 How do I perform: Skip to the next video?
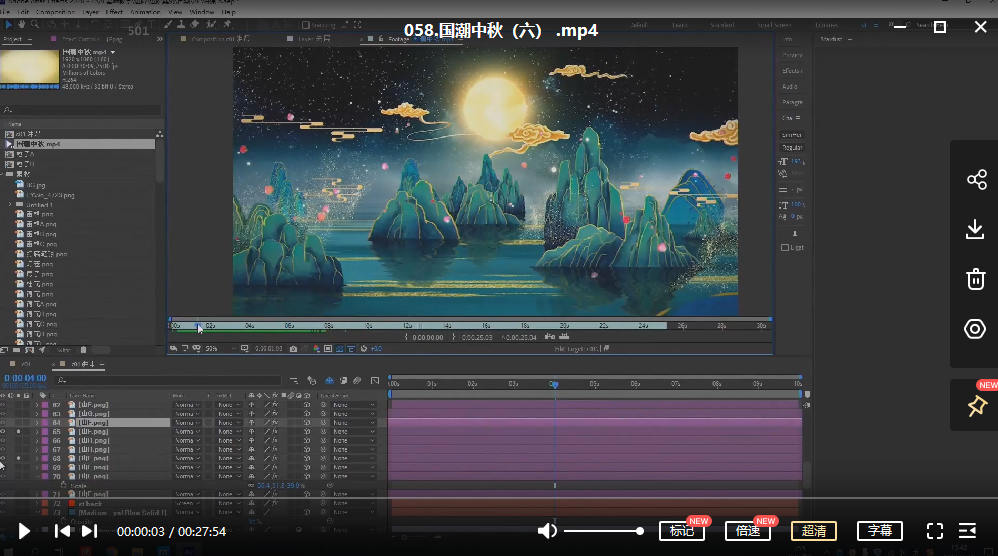tap(89, 531)
